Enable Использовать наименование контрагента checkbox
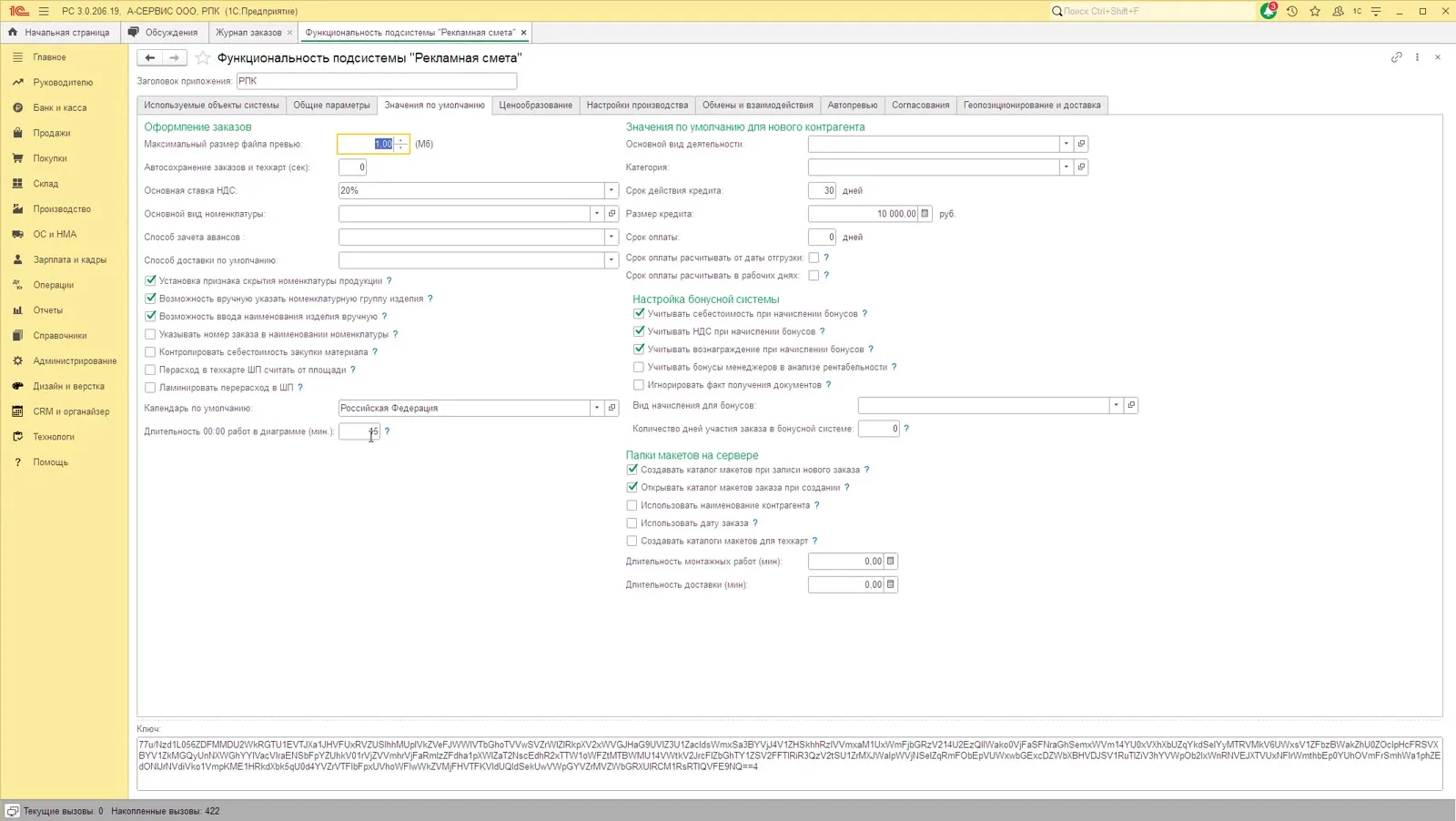1456x821 pixels. click(x=632, y=505)
